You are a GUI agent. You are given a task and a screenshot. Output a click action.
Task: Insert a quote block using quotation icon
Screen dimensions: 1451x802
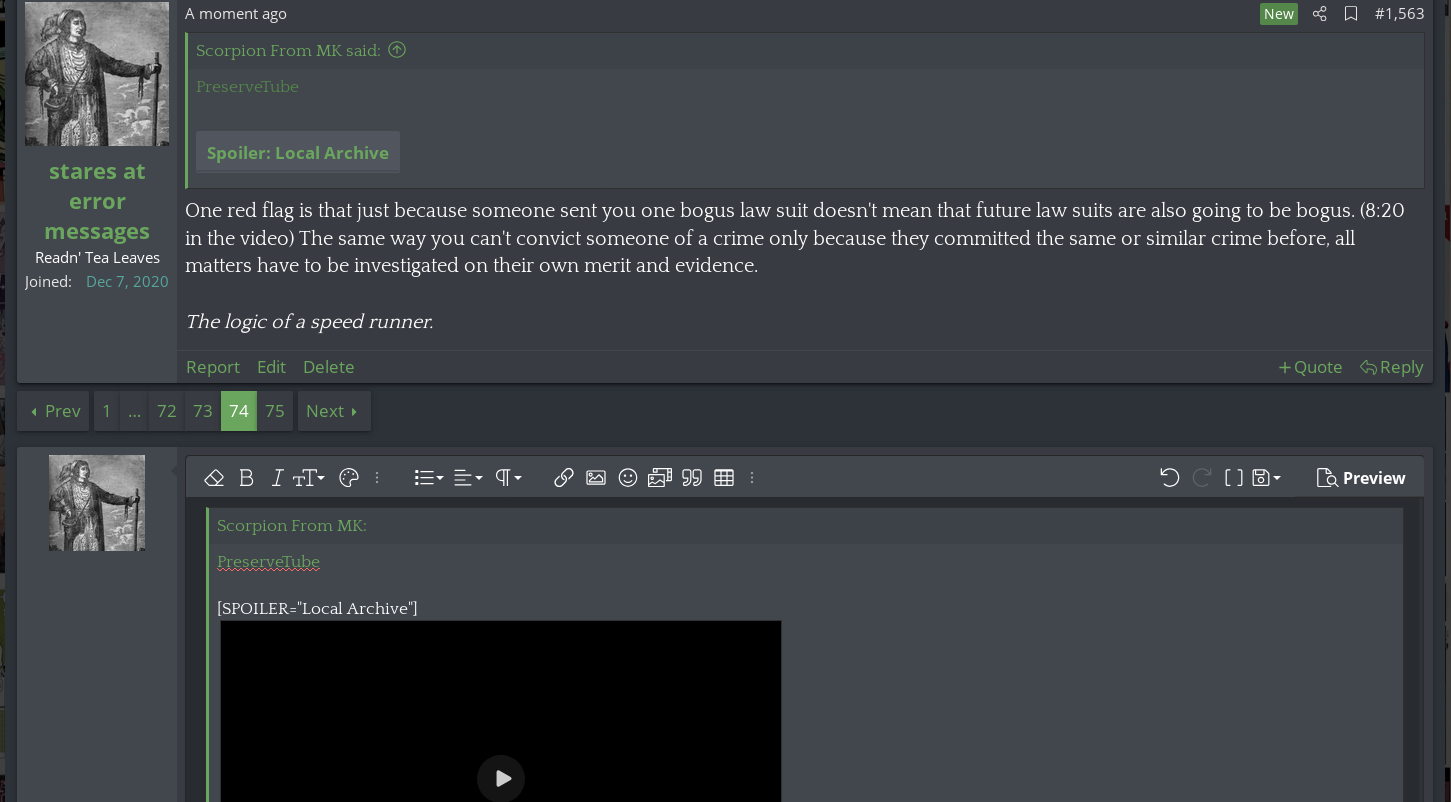[x=692, y=478]
